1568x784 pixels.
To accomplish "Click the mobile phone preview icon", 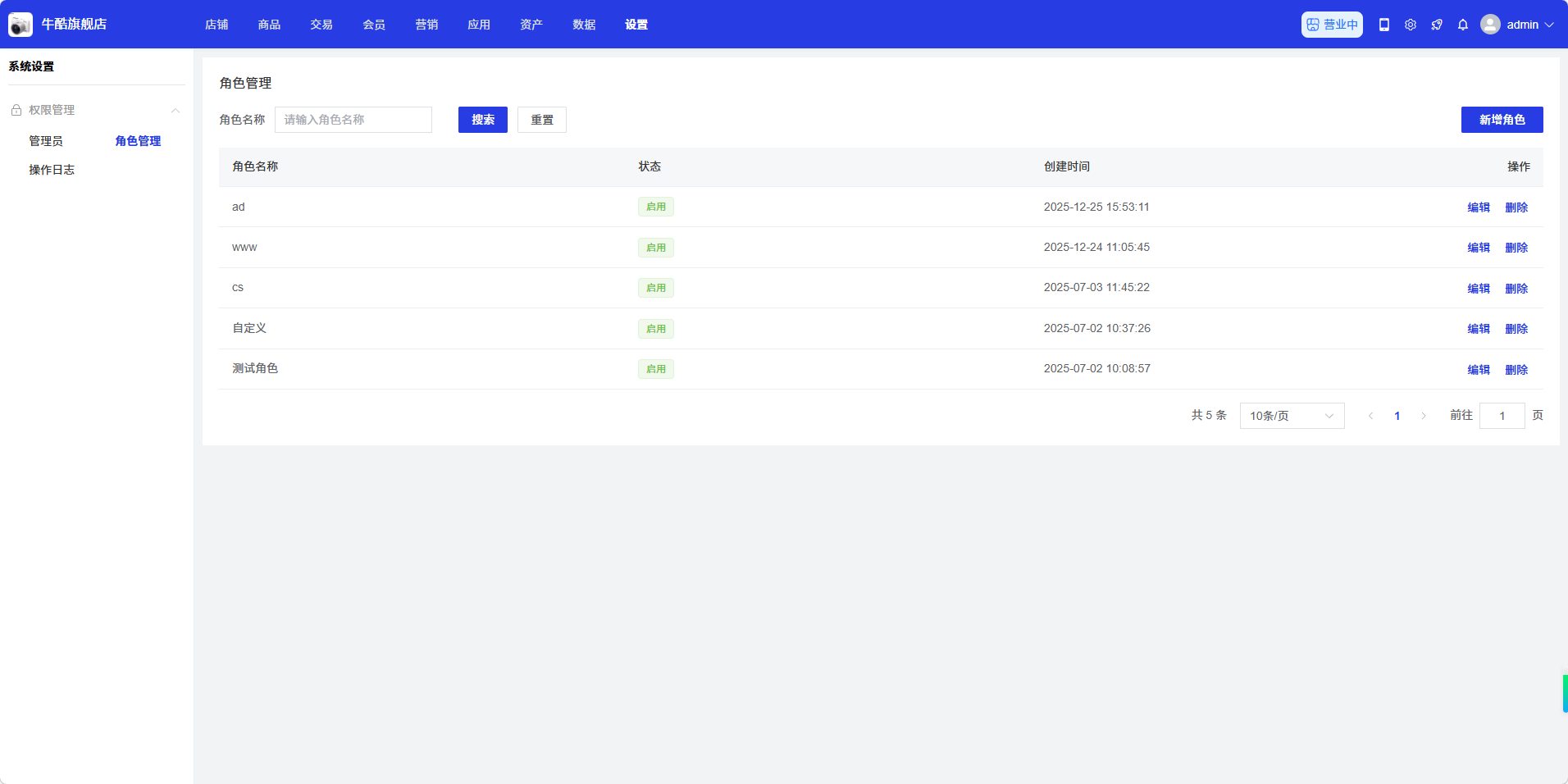I will click(x=1384, y=25).
